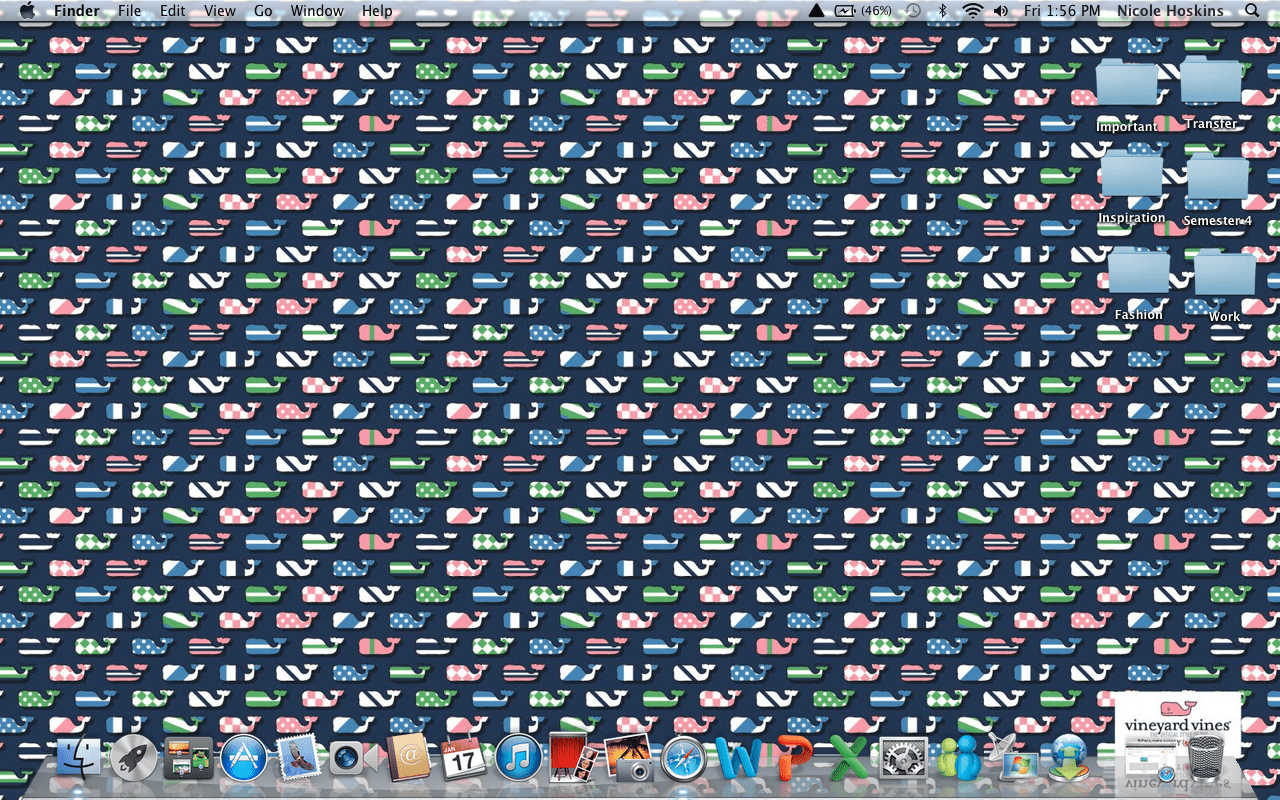1280x800 pixels.
Task: Open Mission Control in the Dock
Action: (x=188, y=758)
